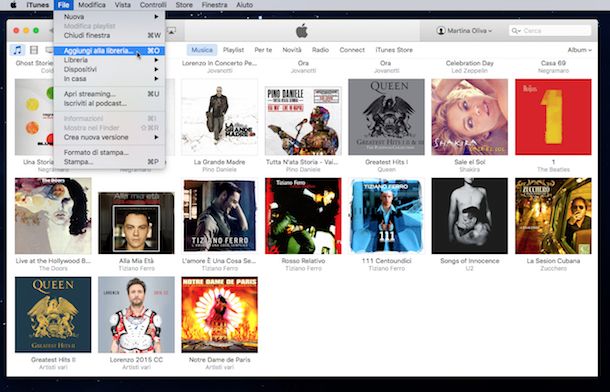Screen dimensions: 610x392
Task: Click the Casa 69 album title
Action: pyautogui.click(x=553, y=63)
